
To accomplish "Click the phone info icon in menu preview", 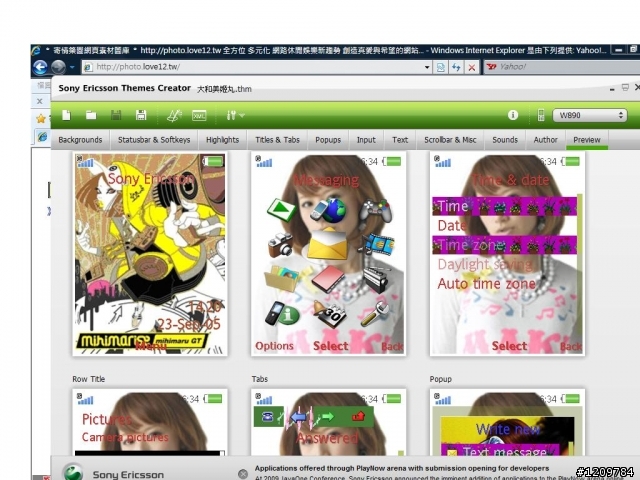I will coord(281,313).
